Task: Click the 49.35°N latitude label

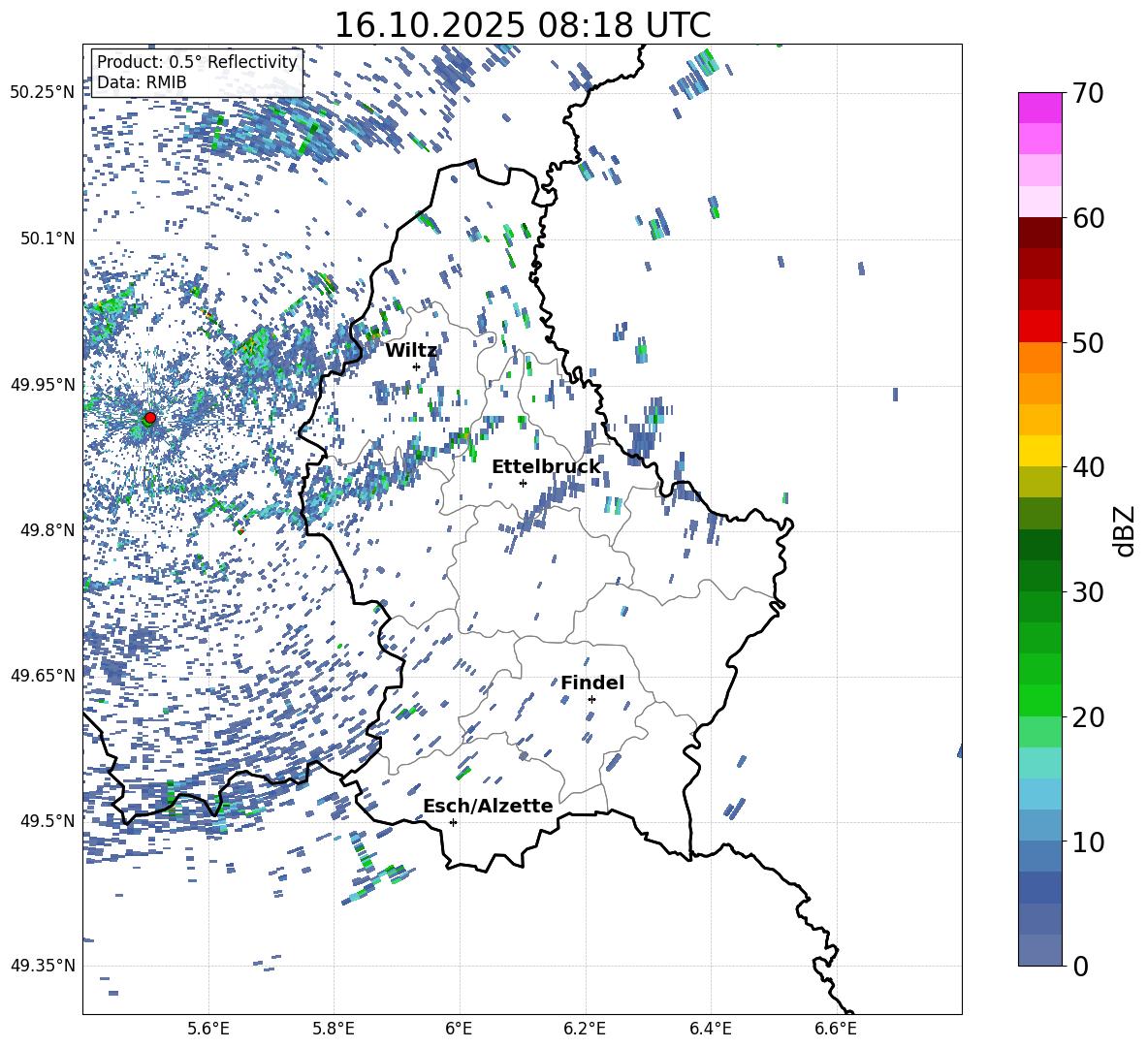Action: [x=43, y=966]
